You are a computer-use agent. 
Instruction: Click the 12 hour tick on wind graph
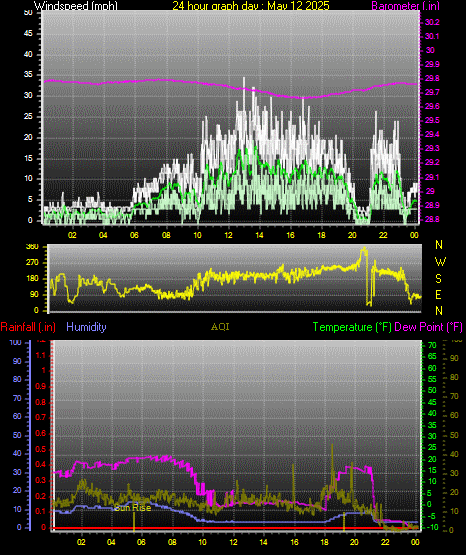coord(228,235)
